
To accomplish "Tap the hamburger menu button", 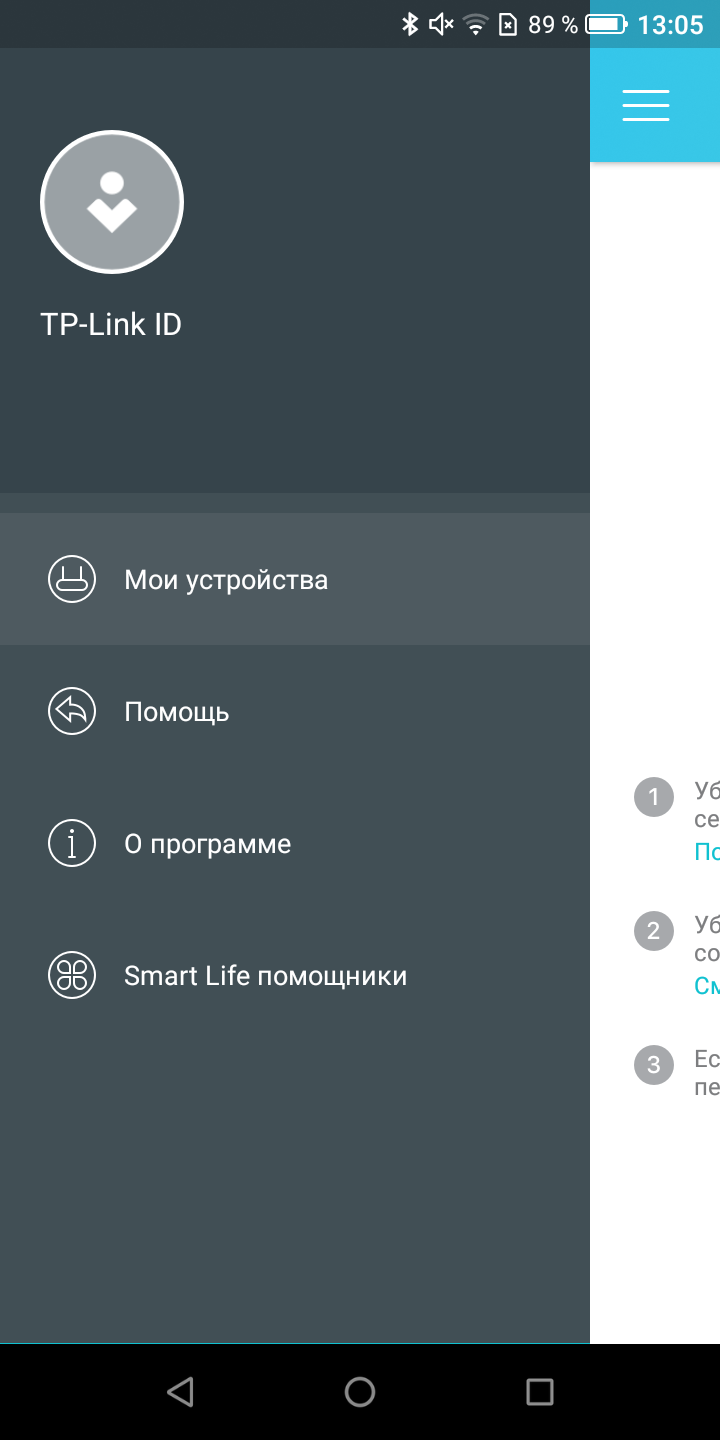I will [x=646, y=105].
